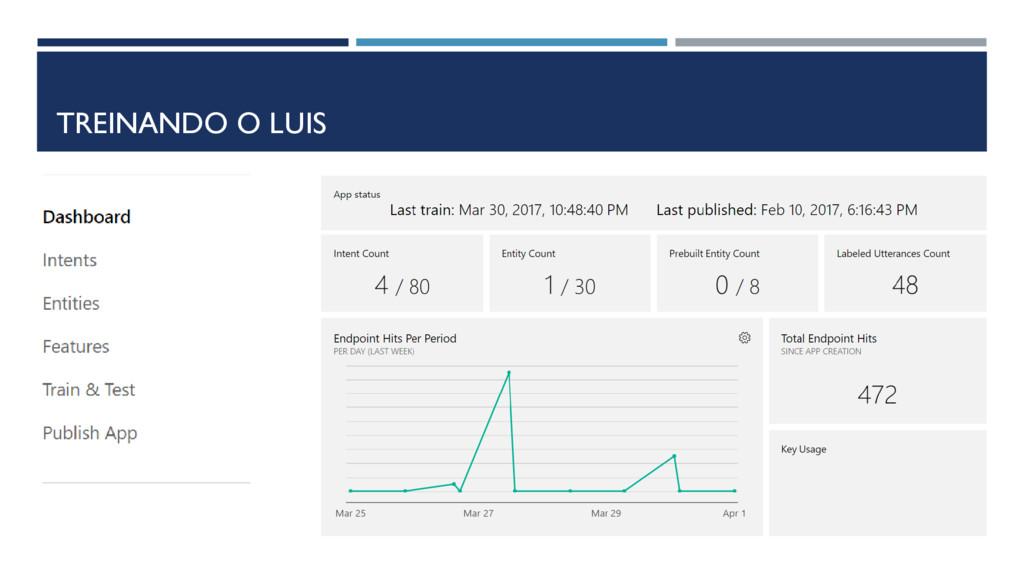Viewport: 1024px width, 576px height.
Task: Click the highest peak point on chart
Action: (509, 373)
